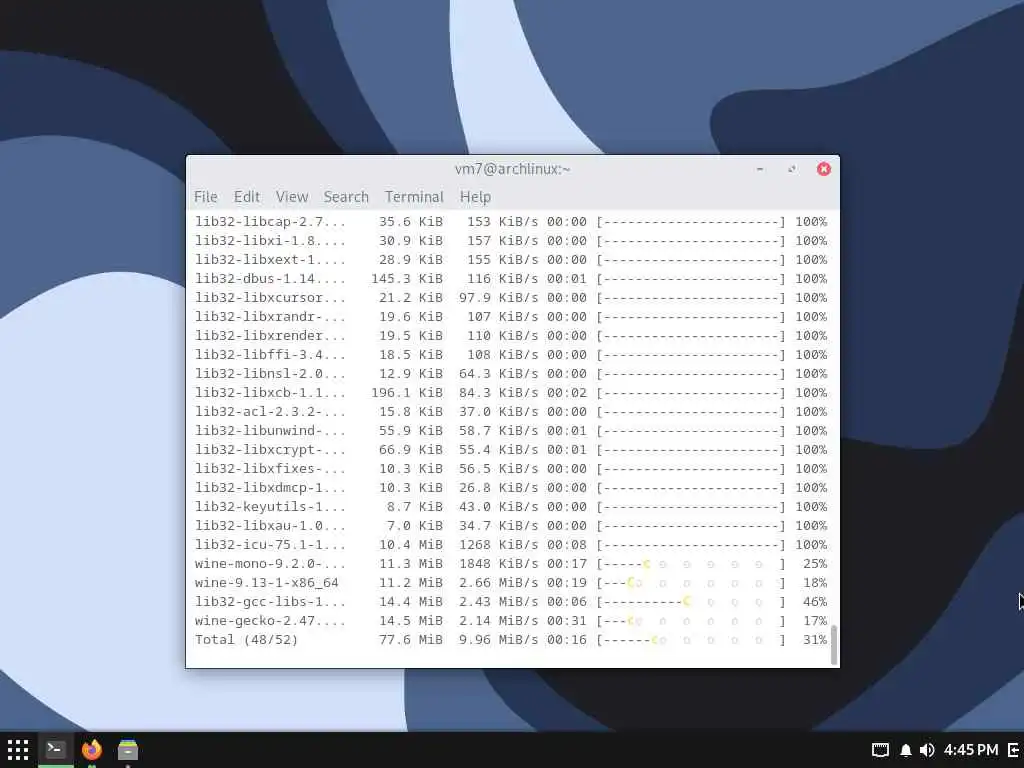Click the terminal icon in taskbar

coord(55,749)
